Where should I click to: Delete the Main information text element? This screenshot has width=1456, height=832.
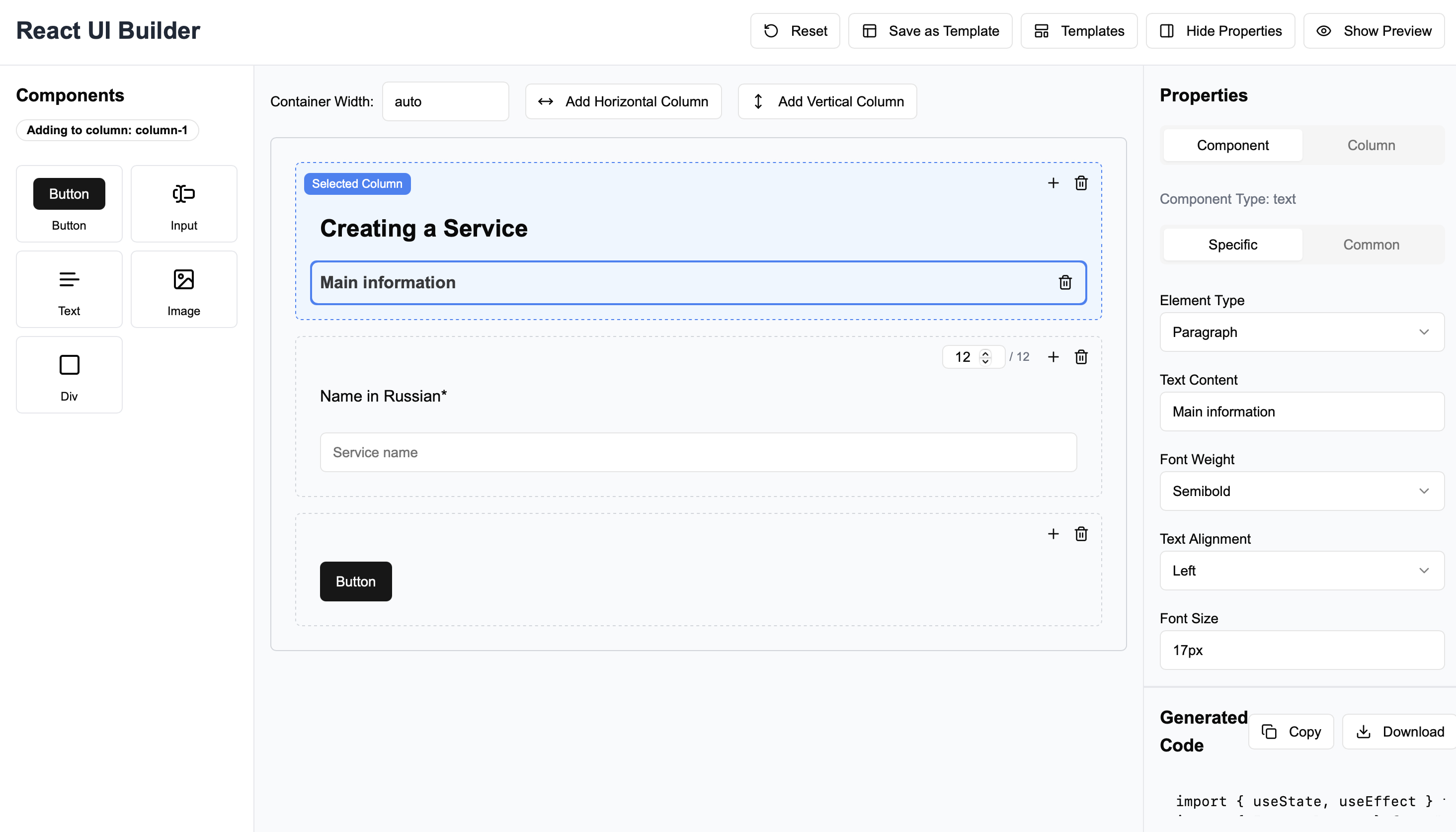pyautogui.click(x=1064, y=282)
